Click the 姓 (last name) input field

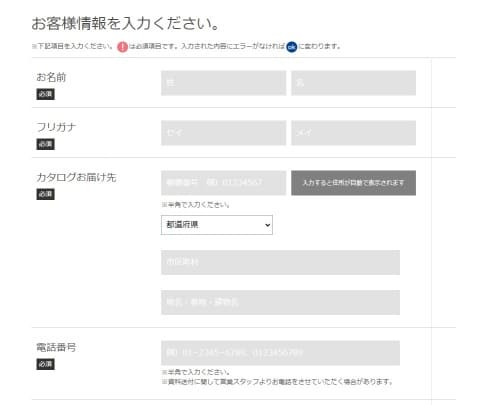click(x=223, y=83)
